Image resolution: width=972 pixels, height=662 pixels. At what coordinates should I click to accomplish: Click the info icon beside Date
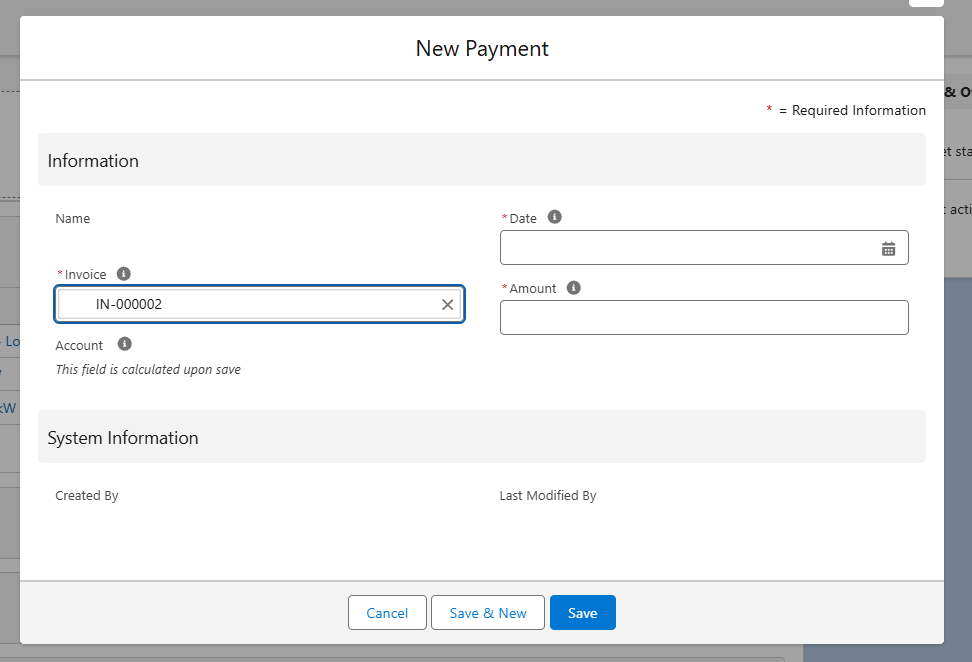click(555, 217)
